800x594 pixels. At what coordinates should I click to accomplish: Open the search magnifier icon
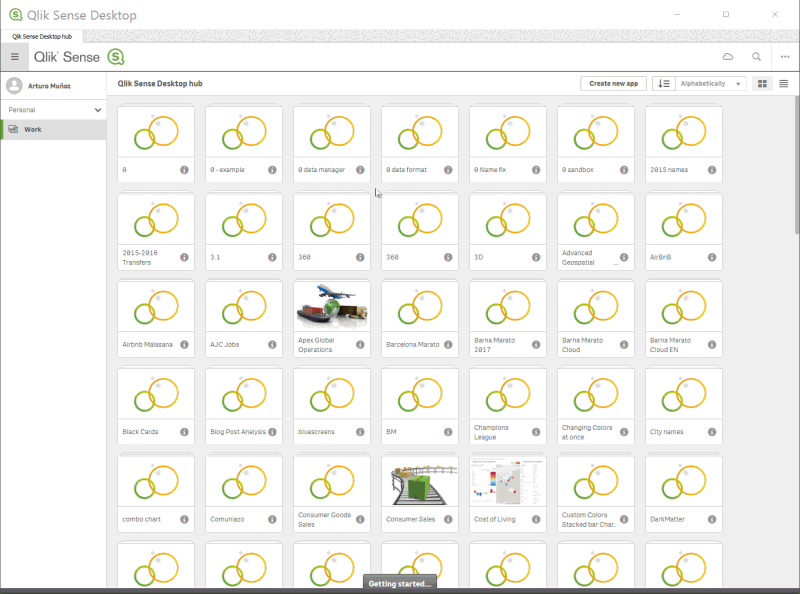pyautogui.click(x=756, y=57)
